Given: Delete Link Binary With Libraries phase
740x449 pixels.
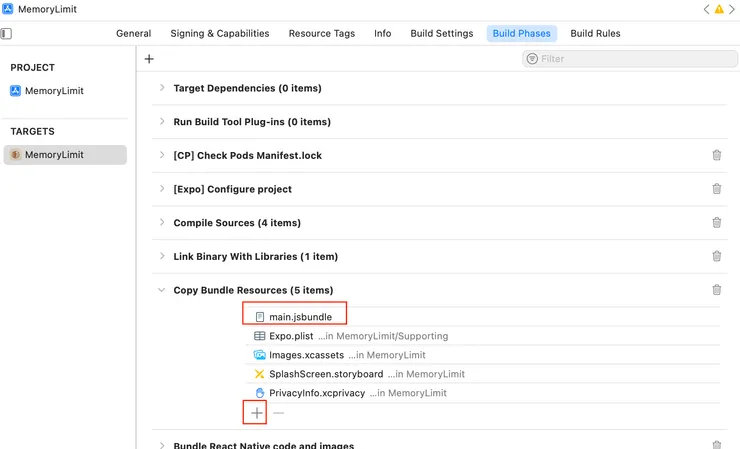Looking at the screenshot, I should tap(716, 256).
